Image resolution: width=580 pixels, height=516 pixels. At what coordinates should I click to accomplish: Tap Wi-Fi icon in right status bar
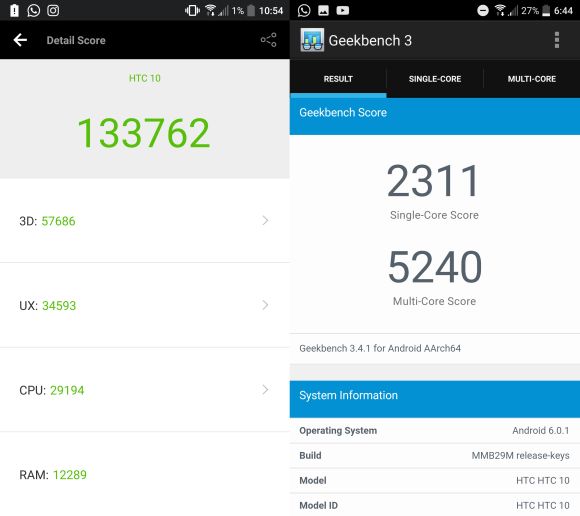tap(500, 10)
